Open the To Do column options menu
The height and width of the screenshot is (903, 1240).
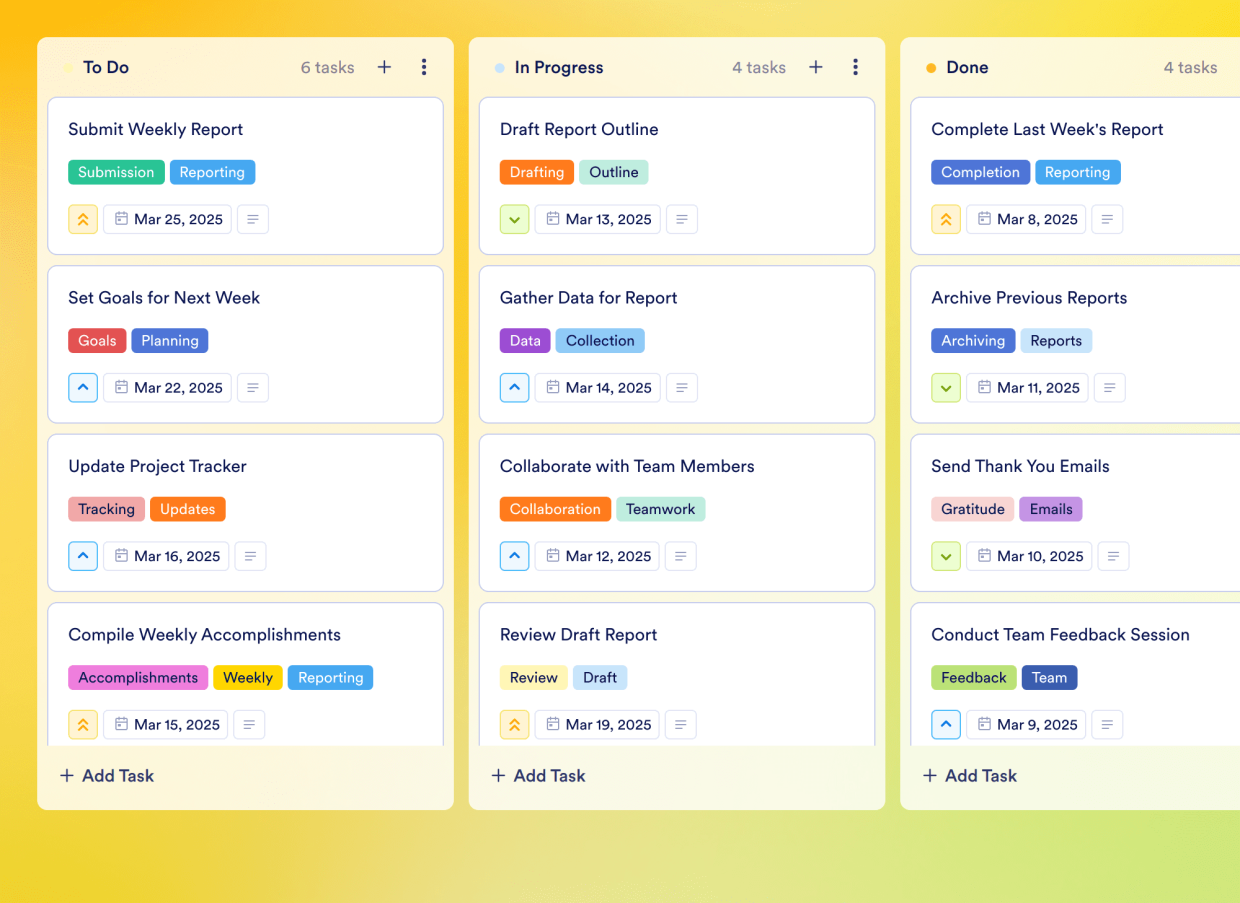(424, 67)
